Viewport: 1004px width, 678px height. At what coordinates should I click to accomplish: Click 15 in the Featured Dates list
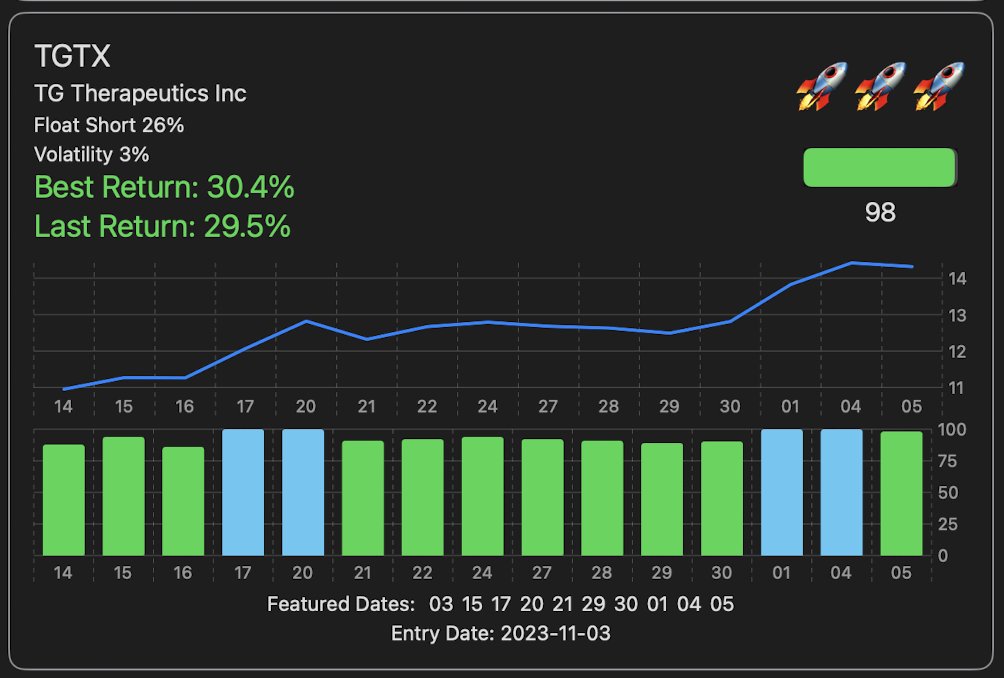click(472, 604)
